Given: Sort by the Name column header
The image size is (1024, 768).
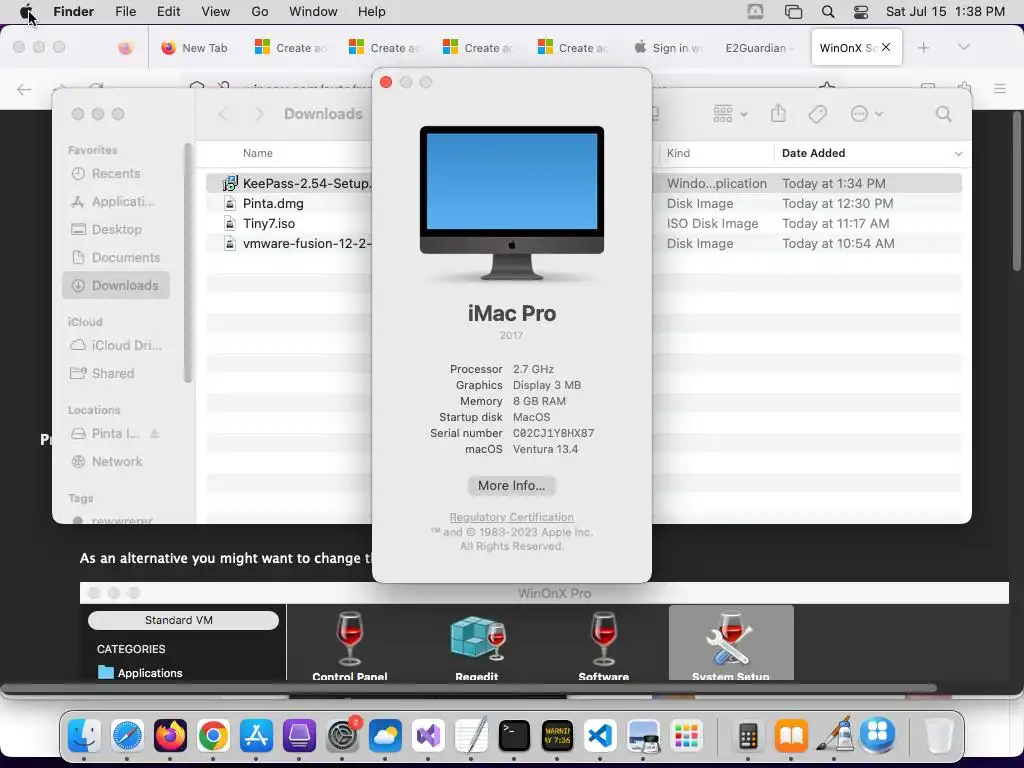Looking at the screenshot, I should (x=257, y=153).
